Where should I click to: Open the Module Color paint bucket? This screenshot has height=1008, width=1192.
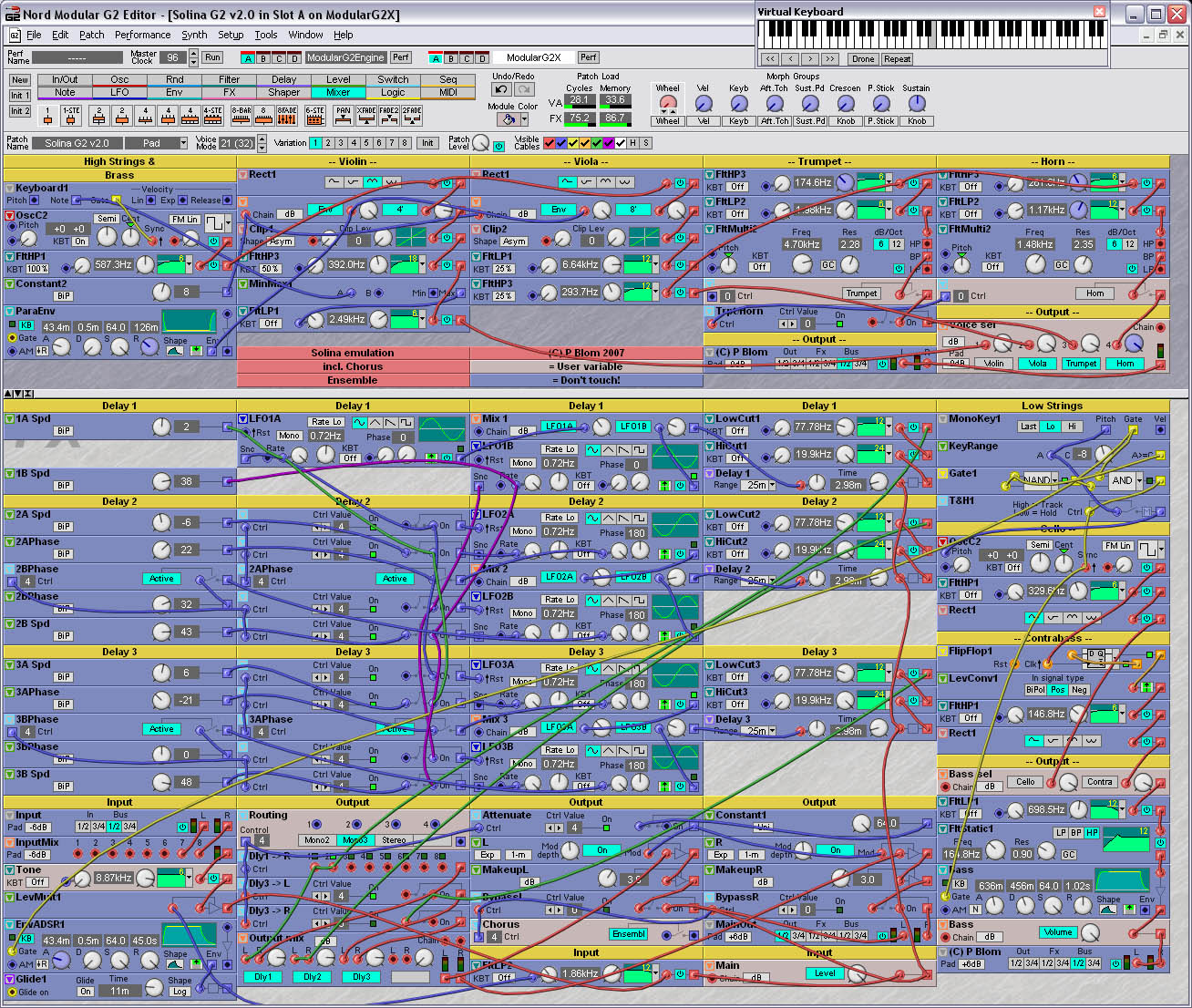tap(508, 119)
